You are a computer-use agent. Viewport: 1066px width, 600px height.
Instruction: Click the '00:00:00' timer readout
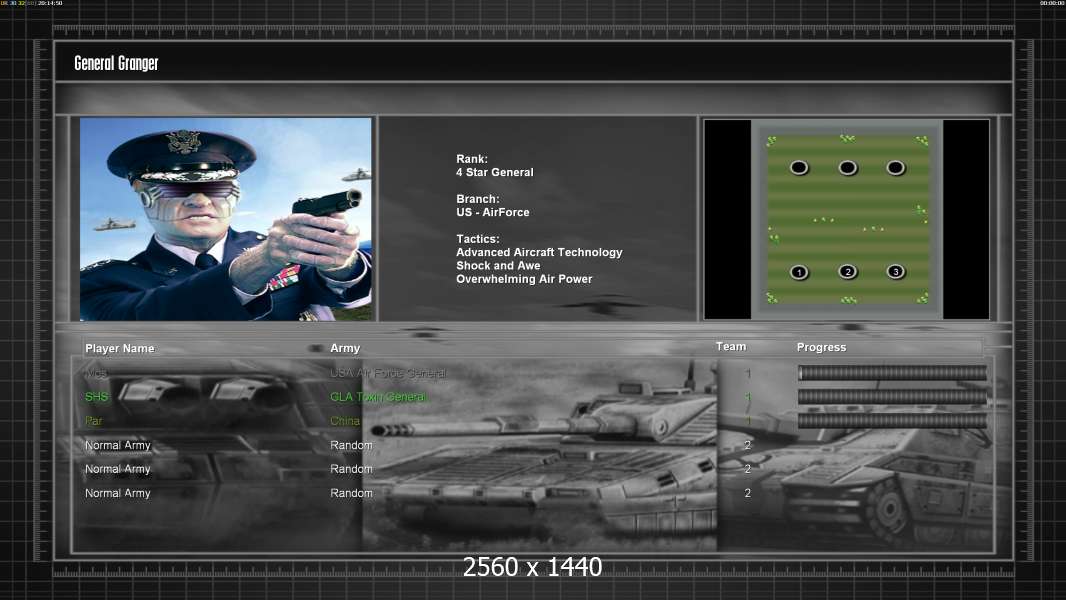pos(1052,3)
